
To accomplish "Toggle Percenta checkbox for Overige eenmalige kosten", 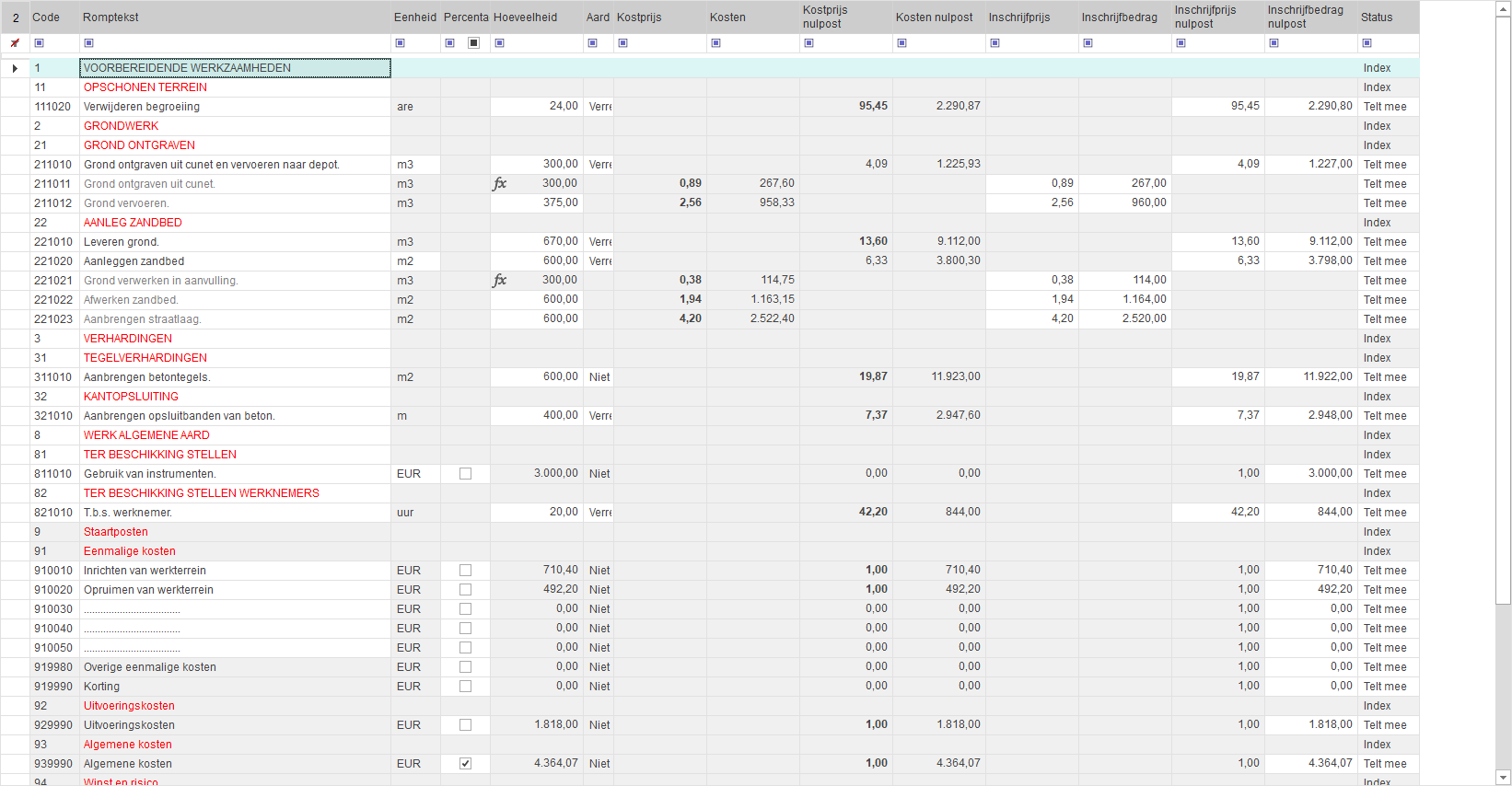I will pos(465,667).
